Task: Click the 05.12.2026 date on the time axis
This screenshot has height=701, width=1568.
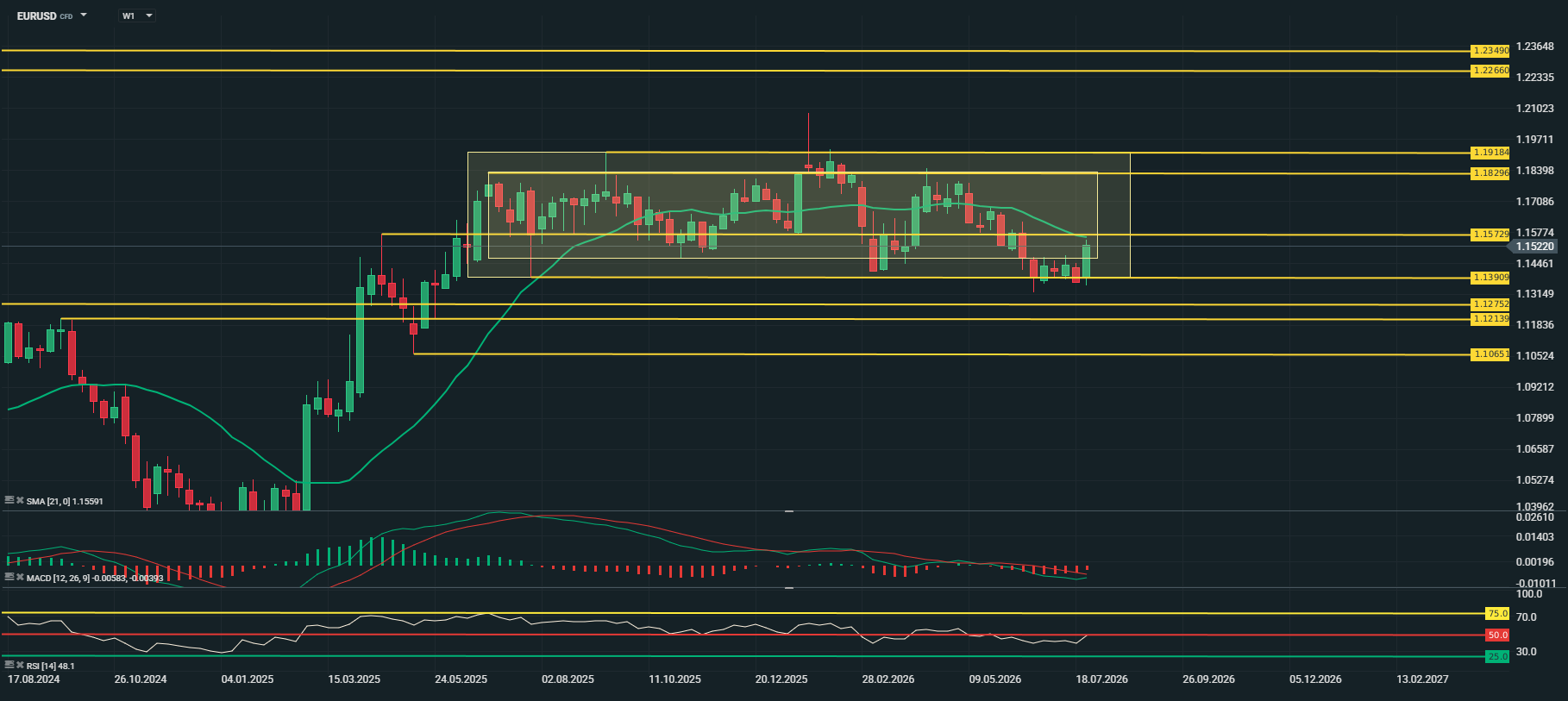Action: point(1316,679)
